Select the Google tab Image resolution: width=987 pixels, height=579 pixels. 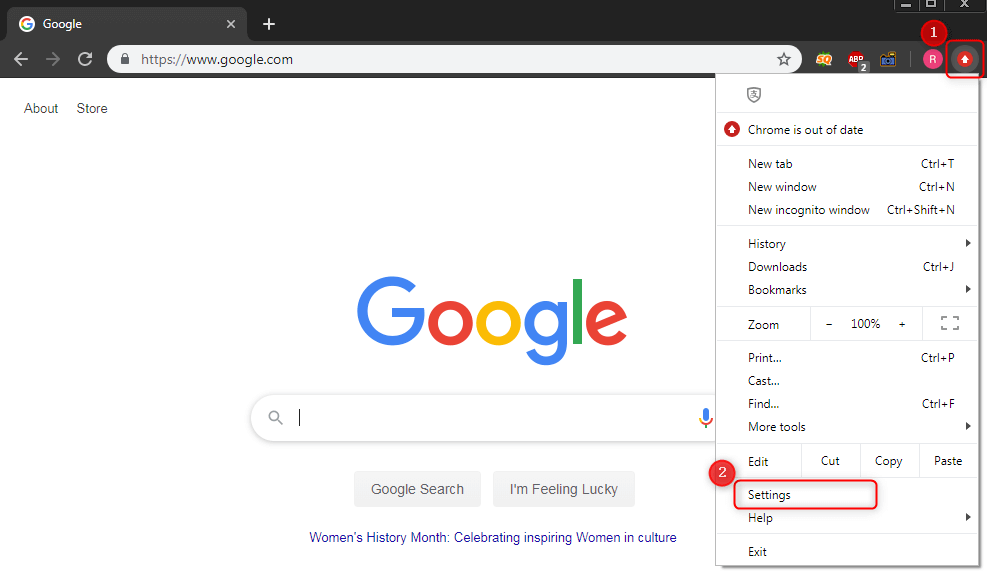(x=127, y=24)
